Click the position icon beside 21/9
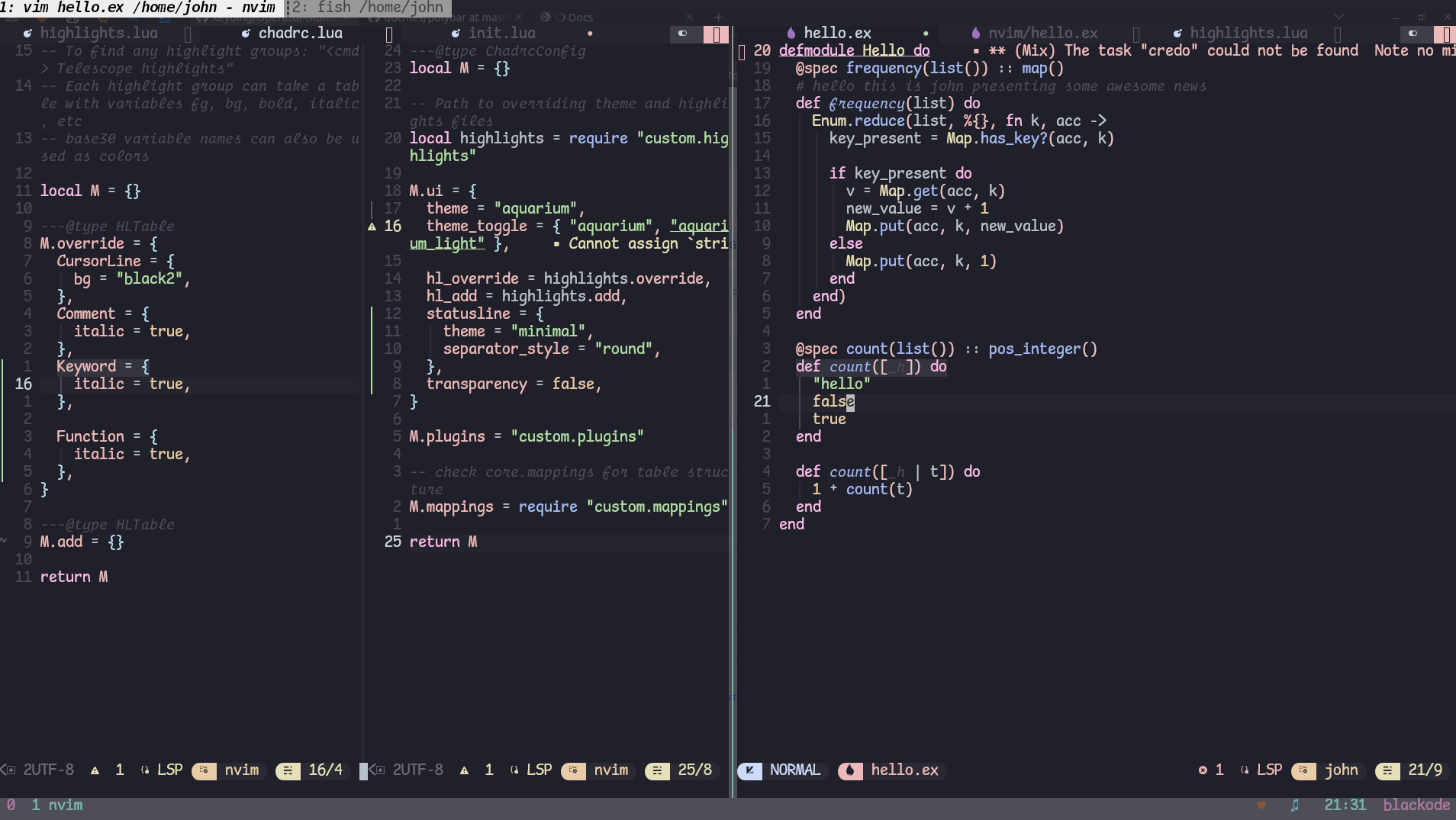 click(x=1387, y=770)
